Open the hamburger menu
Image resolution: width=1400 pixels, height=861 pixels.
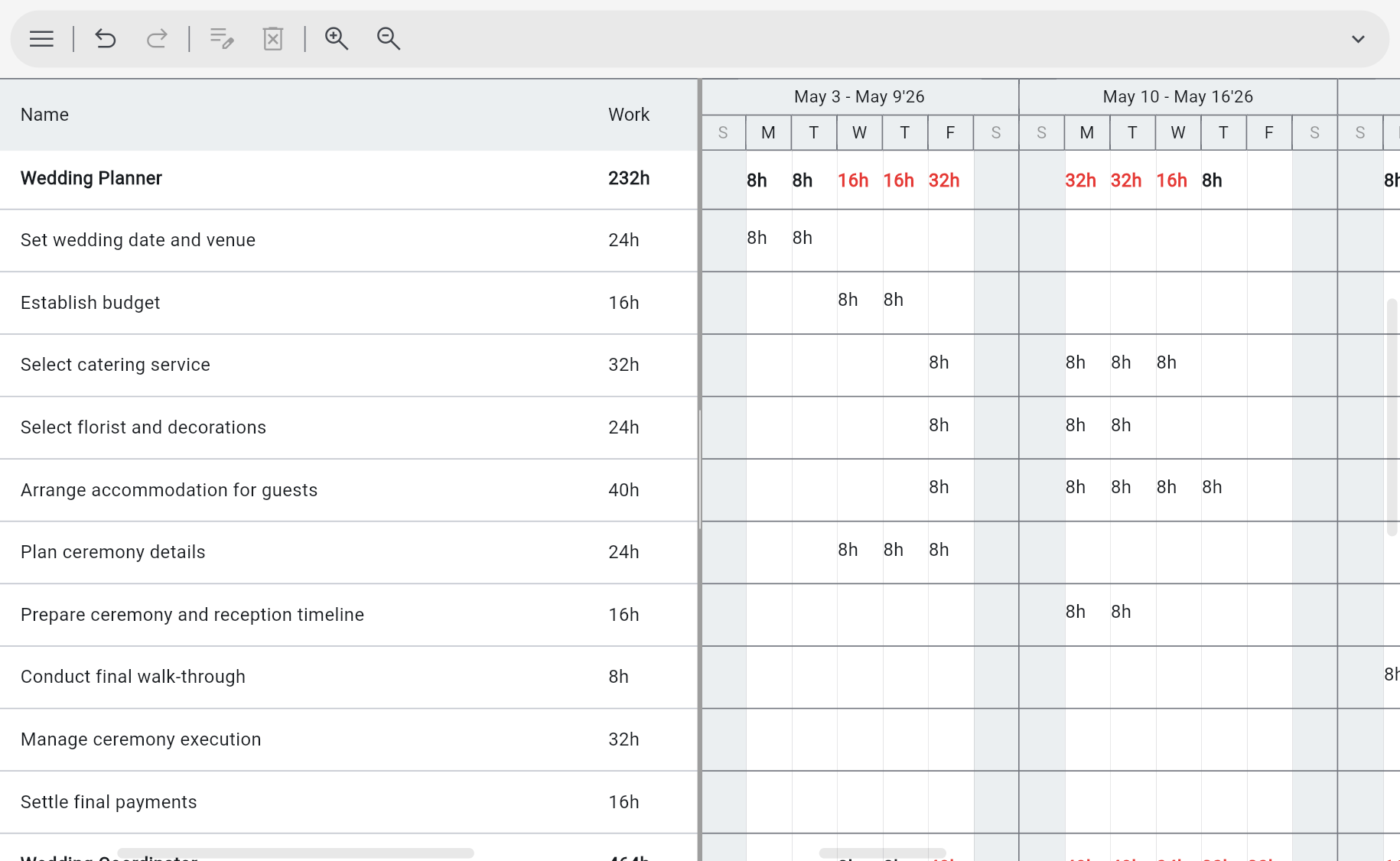(41, 39)
